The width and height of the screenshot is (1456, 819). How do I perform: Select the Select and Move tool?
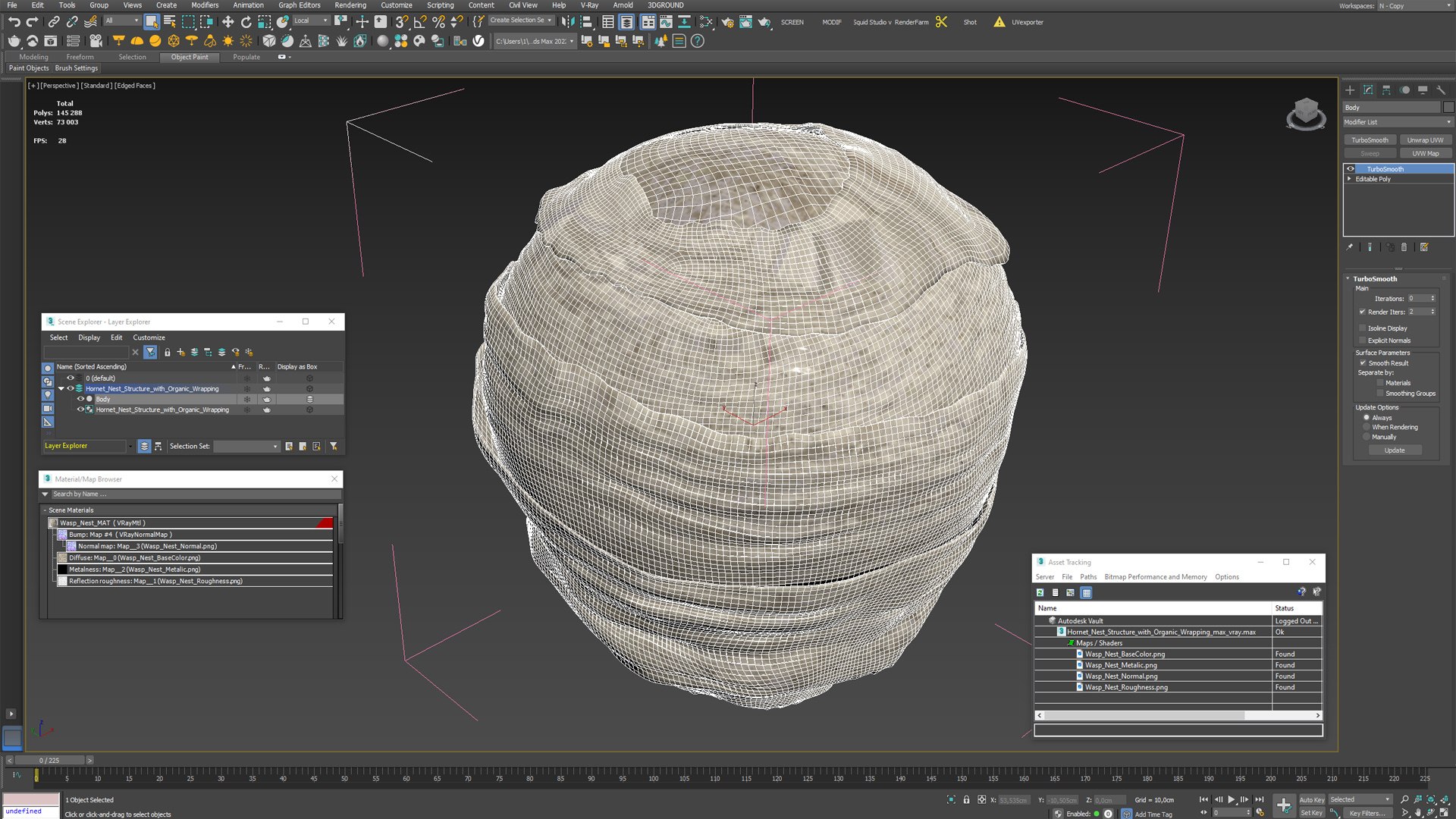[227, 22]
